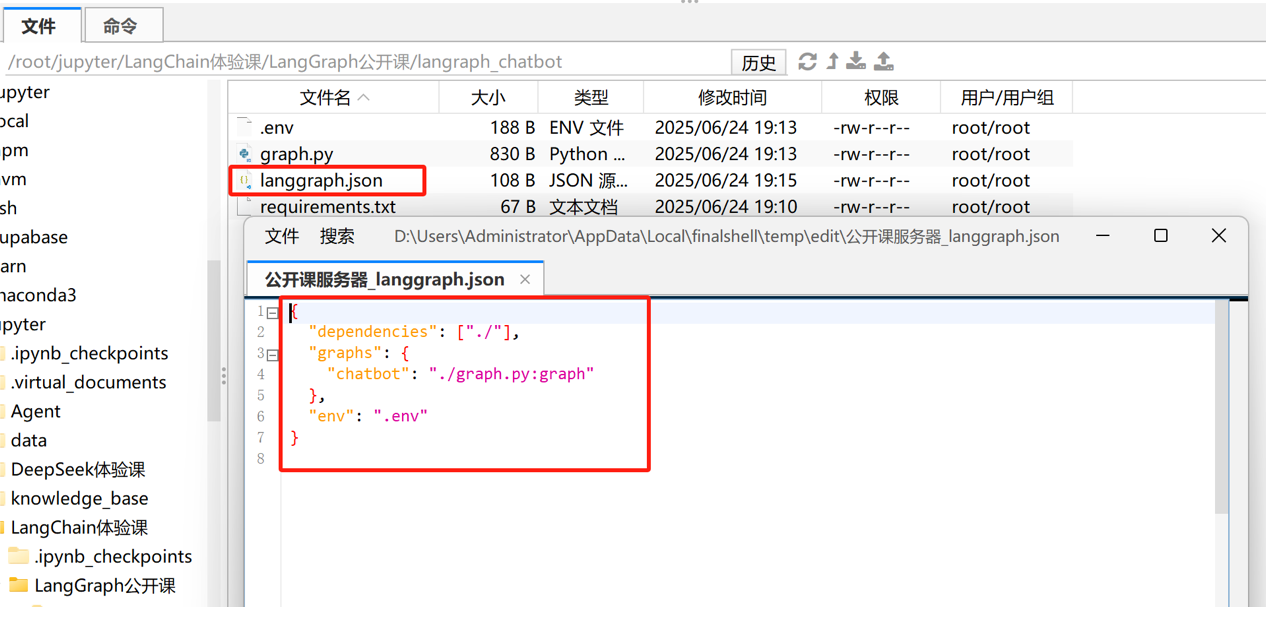1266x632 pixels.
Task: Click the remote path input field
Action: (x=360, y=62)
